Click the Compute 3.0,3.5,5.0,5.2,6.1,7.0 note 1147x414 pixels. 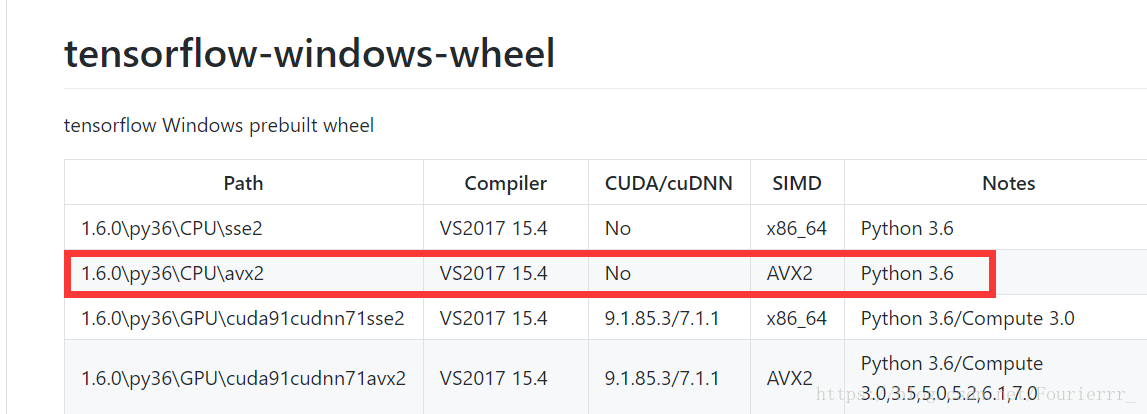[952, 378]
